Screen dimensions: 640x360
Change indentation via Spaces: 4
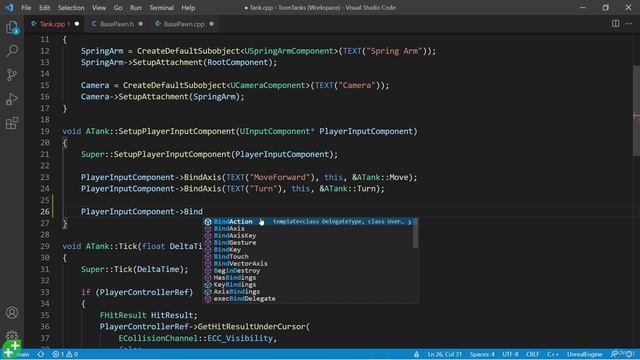pos(482,354)
